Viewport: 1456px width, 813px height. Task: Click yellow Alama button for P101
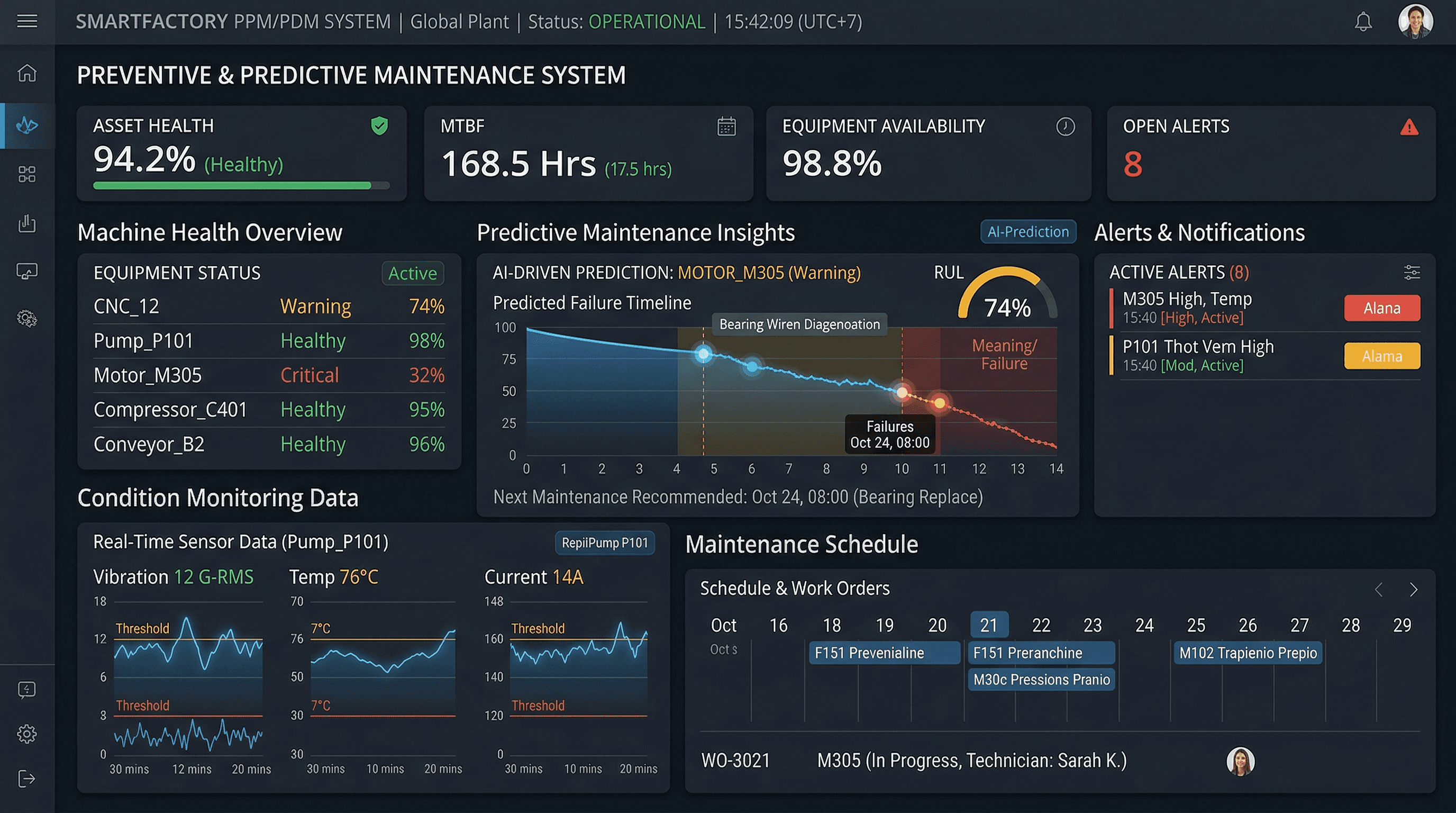(1381, 356)
